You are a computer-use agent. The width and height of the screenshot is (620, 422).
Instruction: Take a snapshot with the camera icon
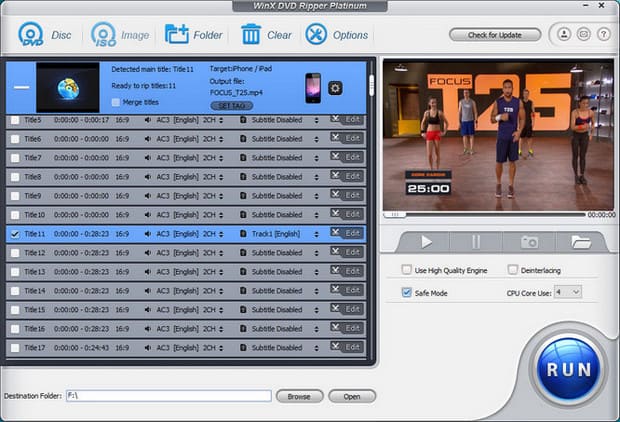(529, 242)
